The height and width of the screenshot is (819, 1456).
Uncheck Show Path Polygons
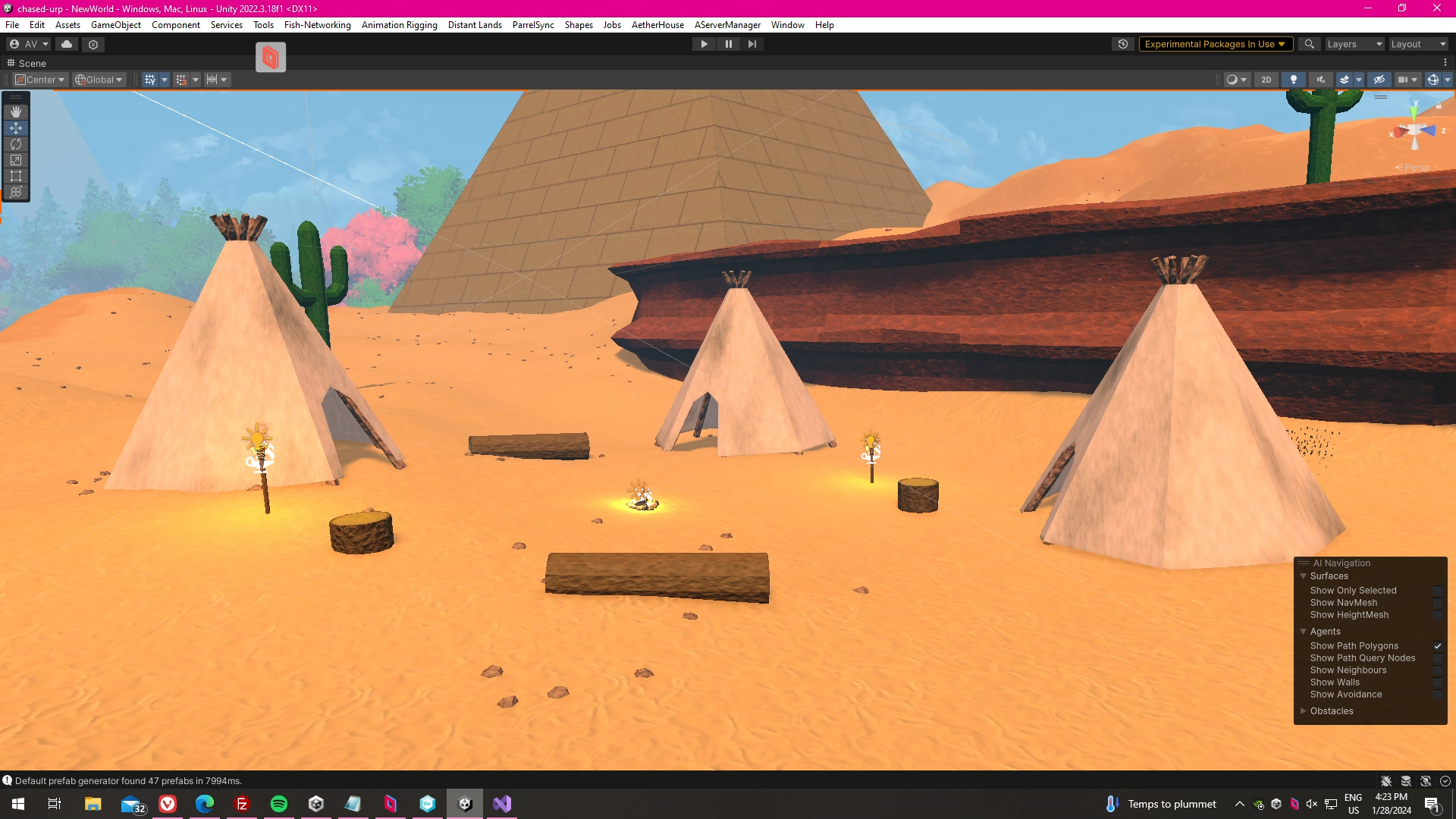[x=1438, y=646]
